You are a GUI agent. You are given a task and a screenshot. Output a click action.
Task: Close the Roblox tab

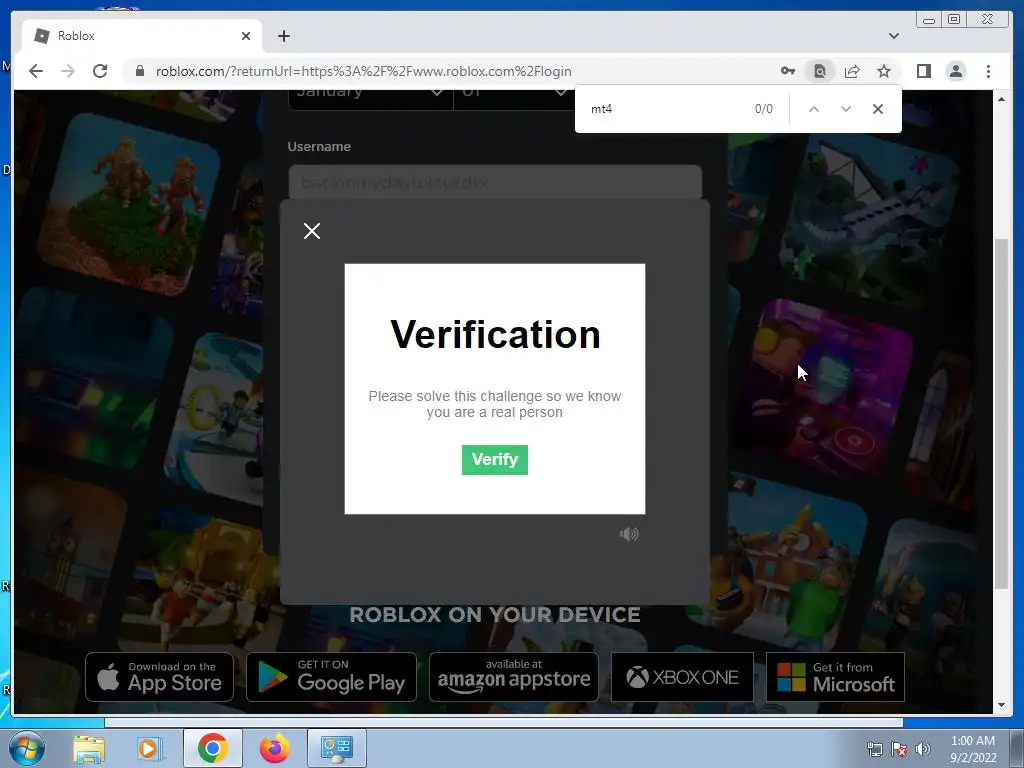[246, 36]
